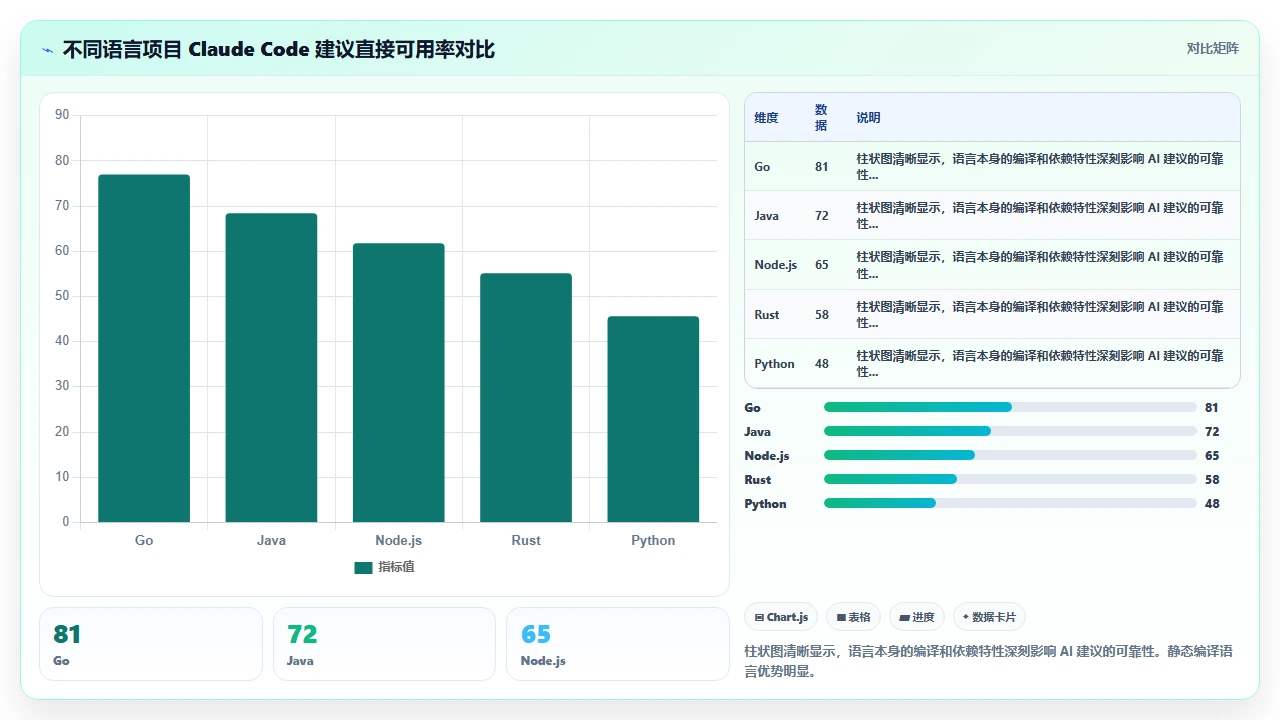The height and width of the screenshot is (720, 1280).
Task: Click value 58 beside Rust progress bar
Action: 1212,480
